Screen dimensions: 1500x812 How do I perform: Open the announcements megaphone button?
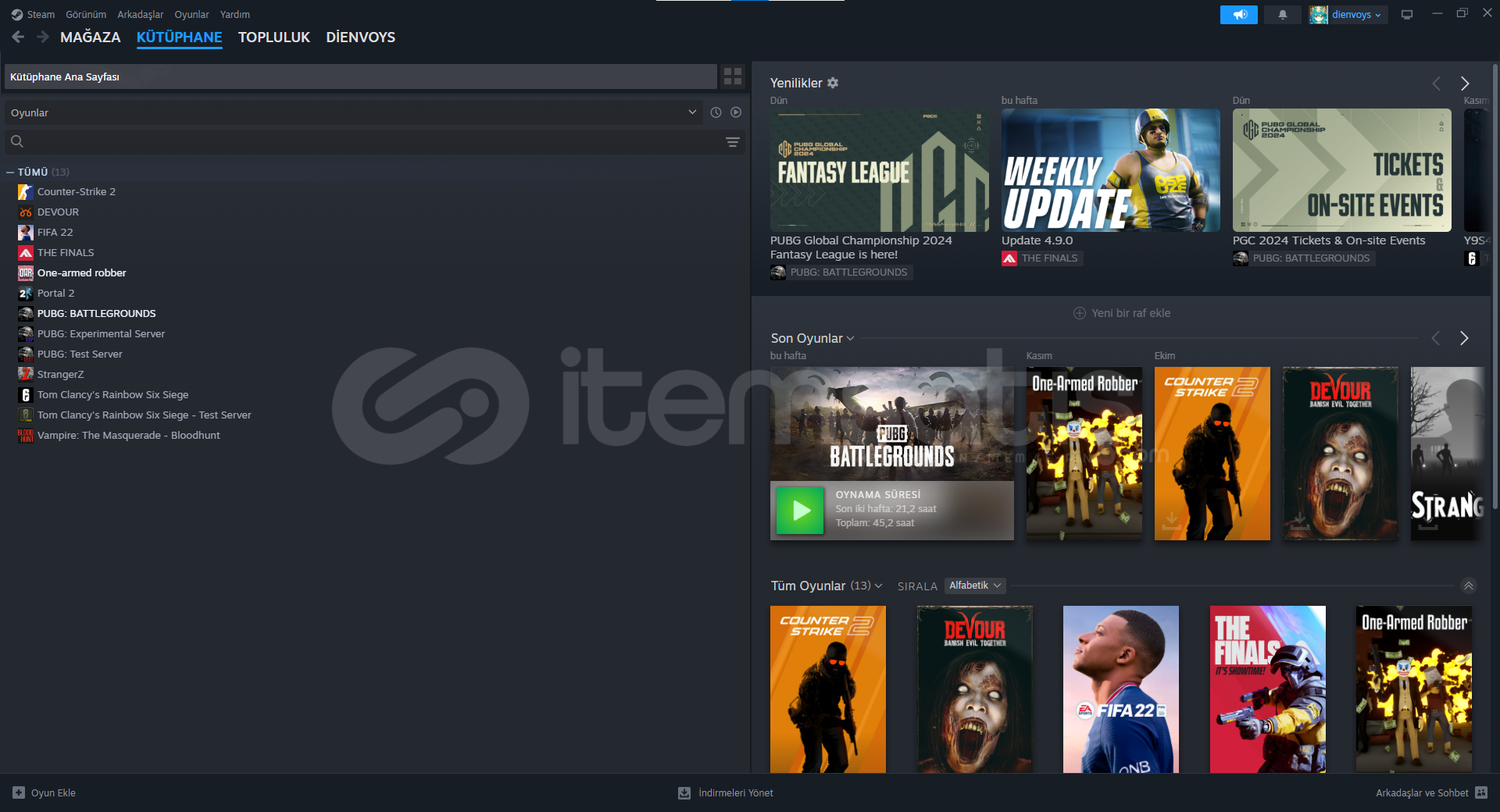pyautogui.click(x=1239, y=15)
